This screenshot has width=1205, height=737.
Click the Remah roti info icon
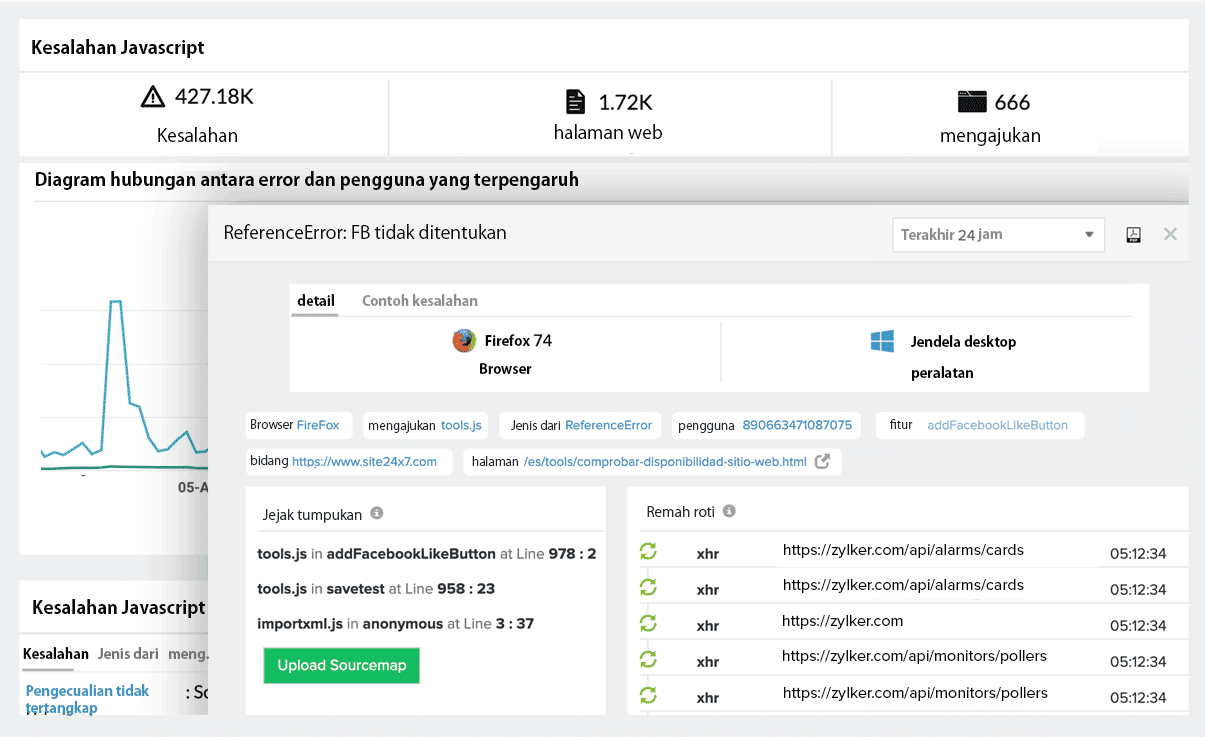click(x=728, y=511)
